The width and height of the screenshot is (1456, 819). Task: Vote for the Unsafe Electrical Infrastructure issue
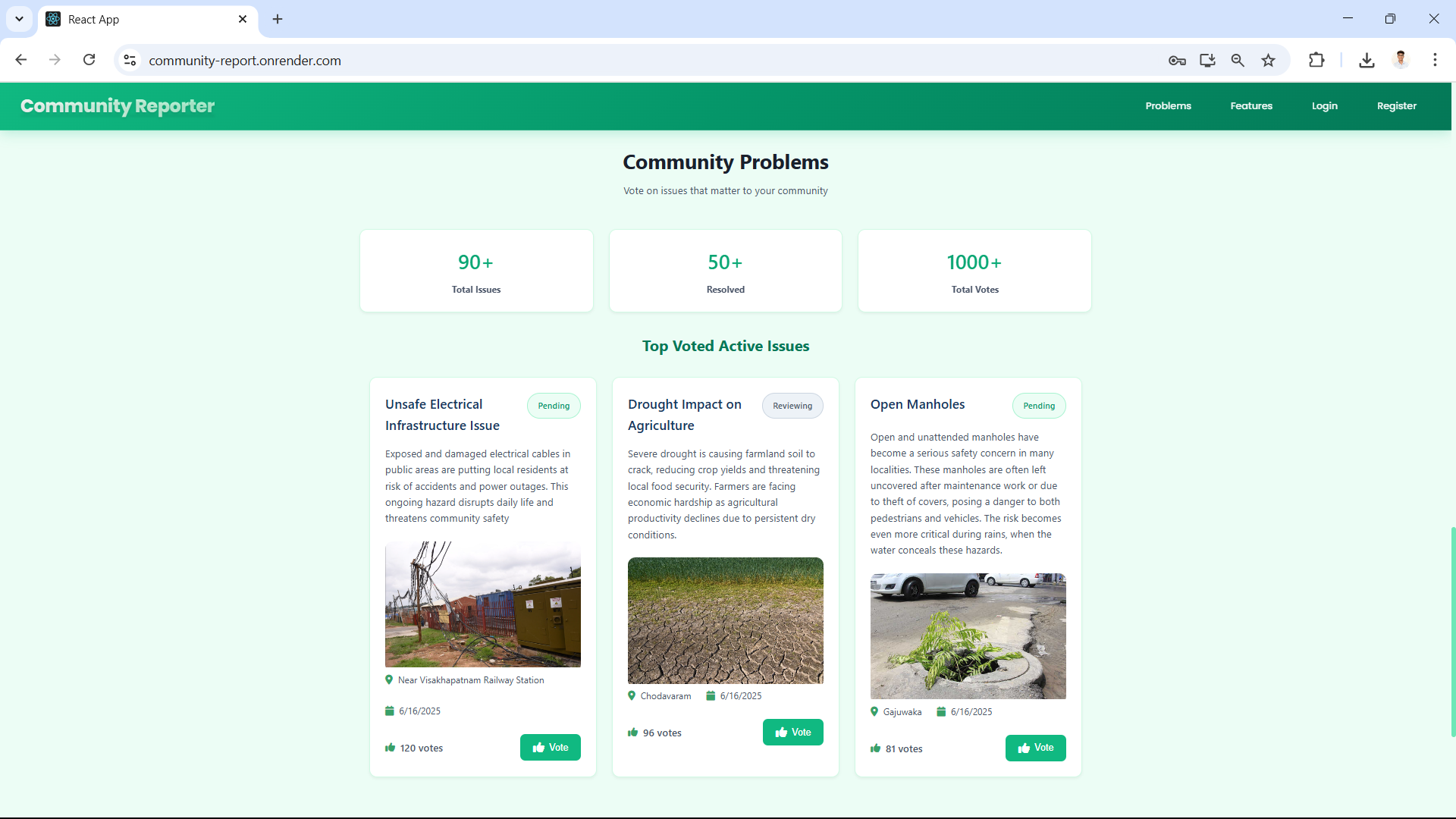point(550,748)
